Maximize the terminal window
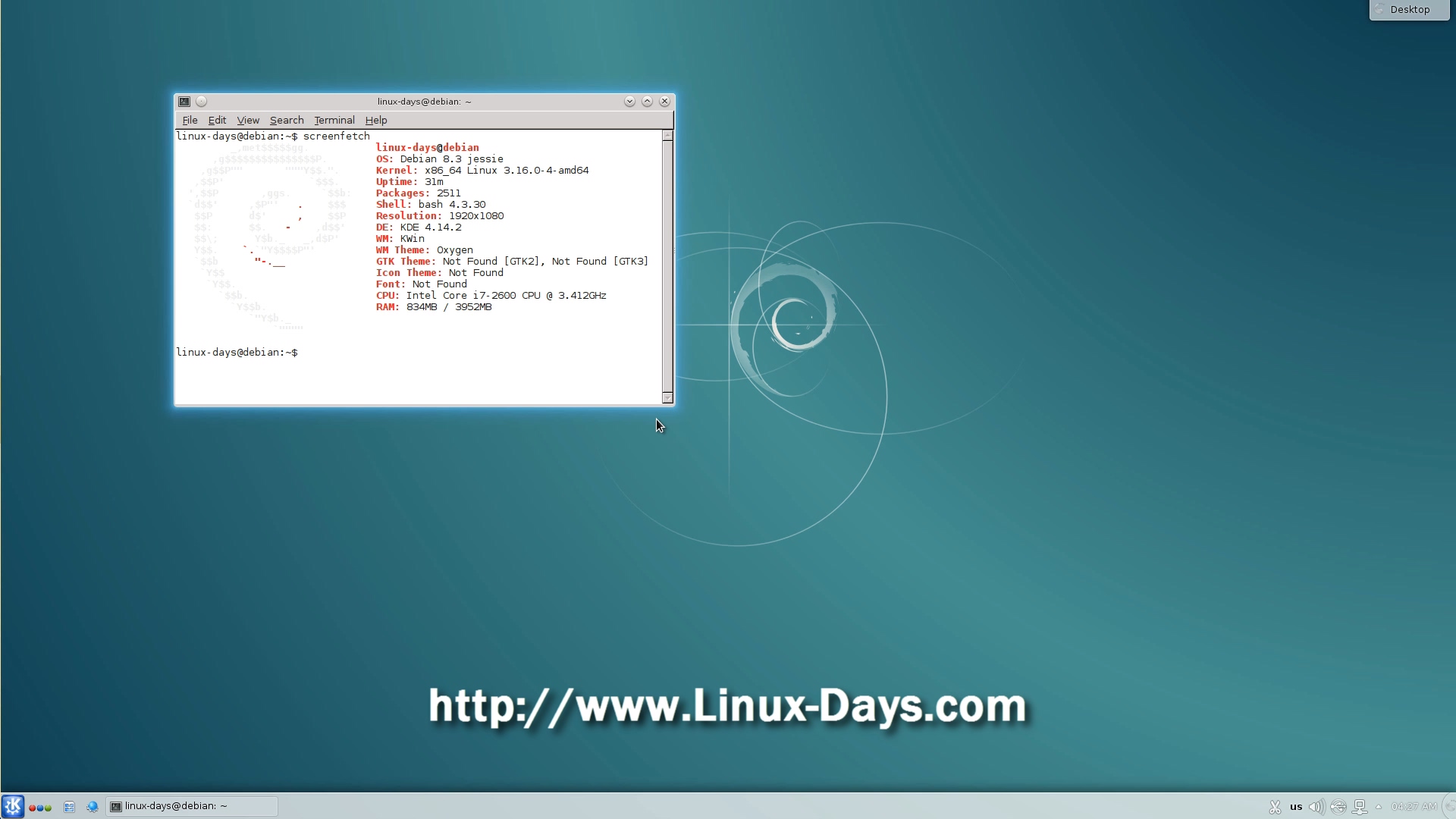 (647, 102)
